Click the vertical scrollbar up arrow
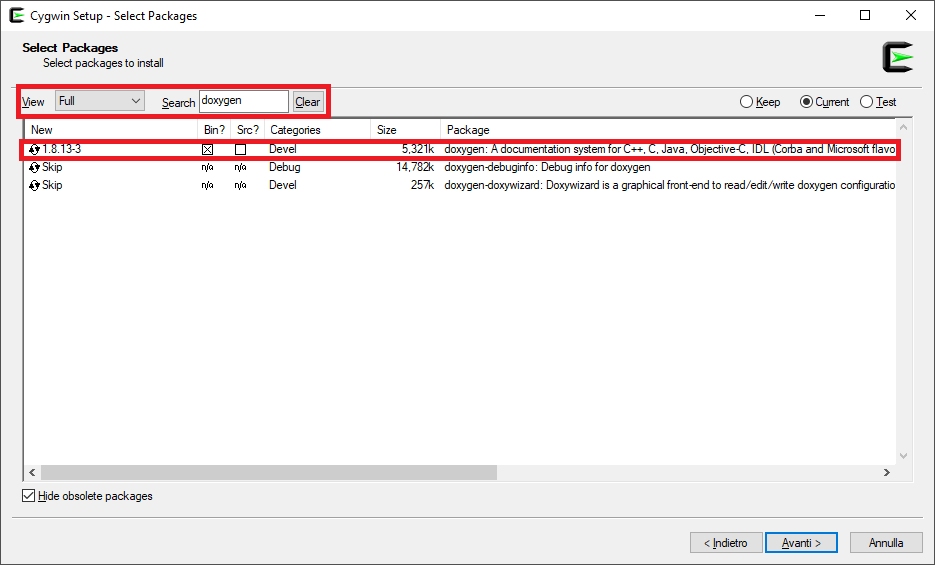Screen dimensions: 935x566 pyautogui.click(x=903, y=128)
